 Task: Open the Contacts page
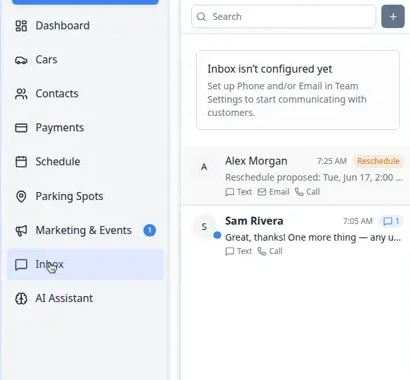[85, 94]
